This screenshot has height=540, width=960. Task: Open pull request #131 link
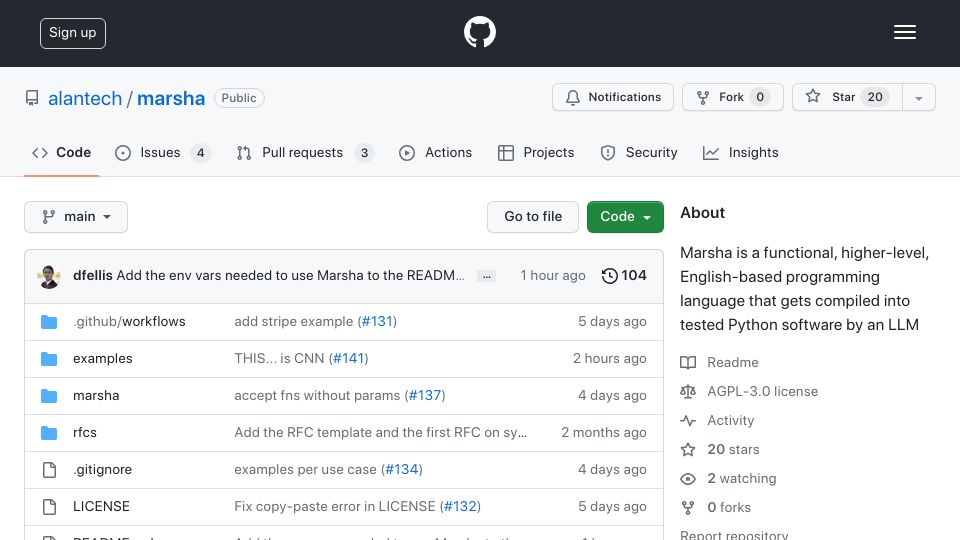[377, 321]
